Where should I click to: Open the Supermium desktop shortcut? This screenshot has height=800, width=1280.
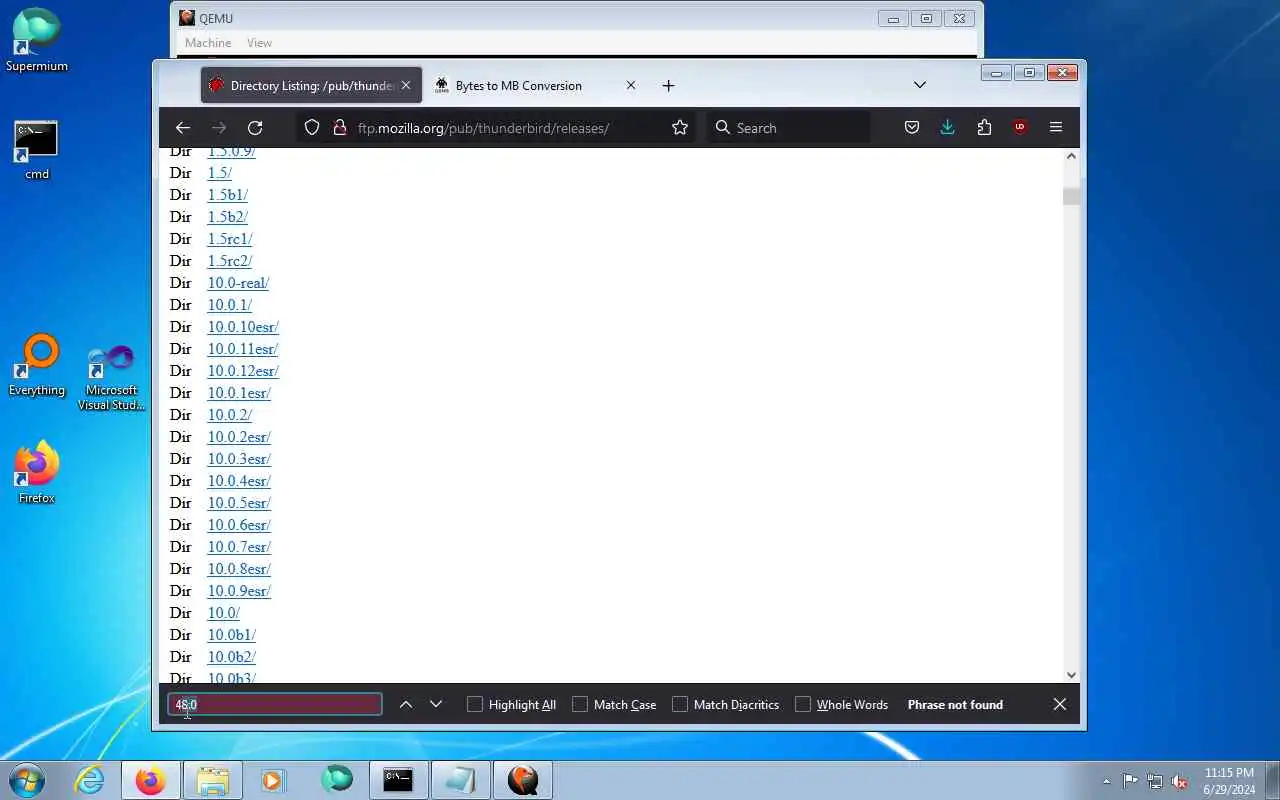tap(37, 41)
